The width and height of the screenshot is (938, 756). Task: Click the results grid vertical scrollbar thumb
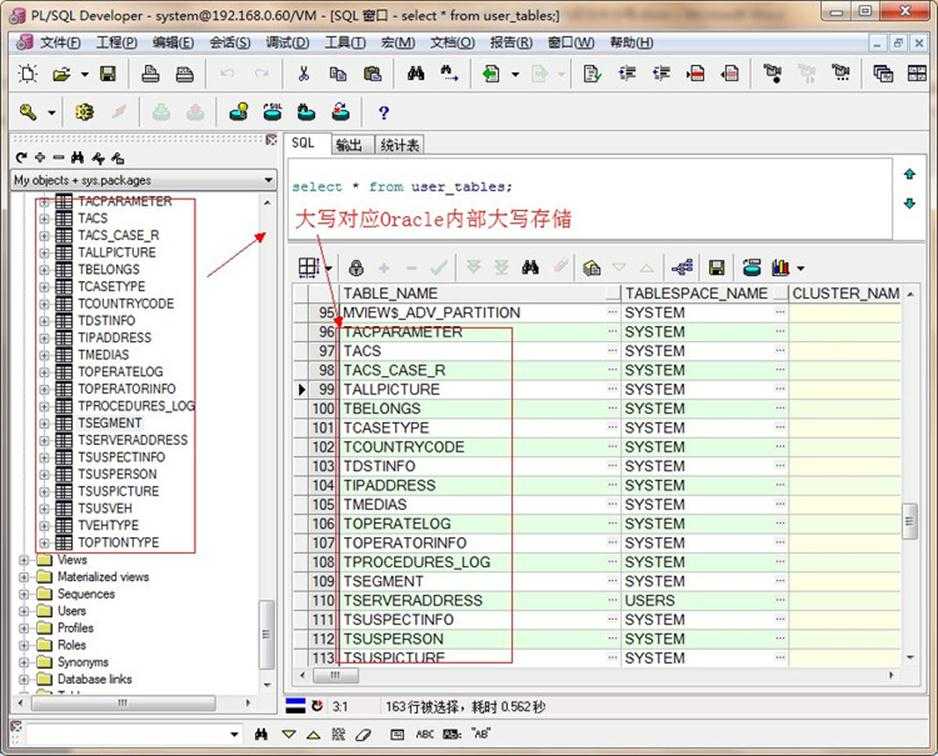pyautogui.click(x=909, y=521)
